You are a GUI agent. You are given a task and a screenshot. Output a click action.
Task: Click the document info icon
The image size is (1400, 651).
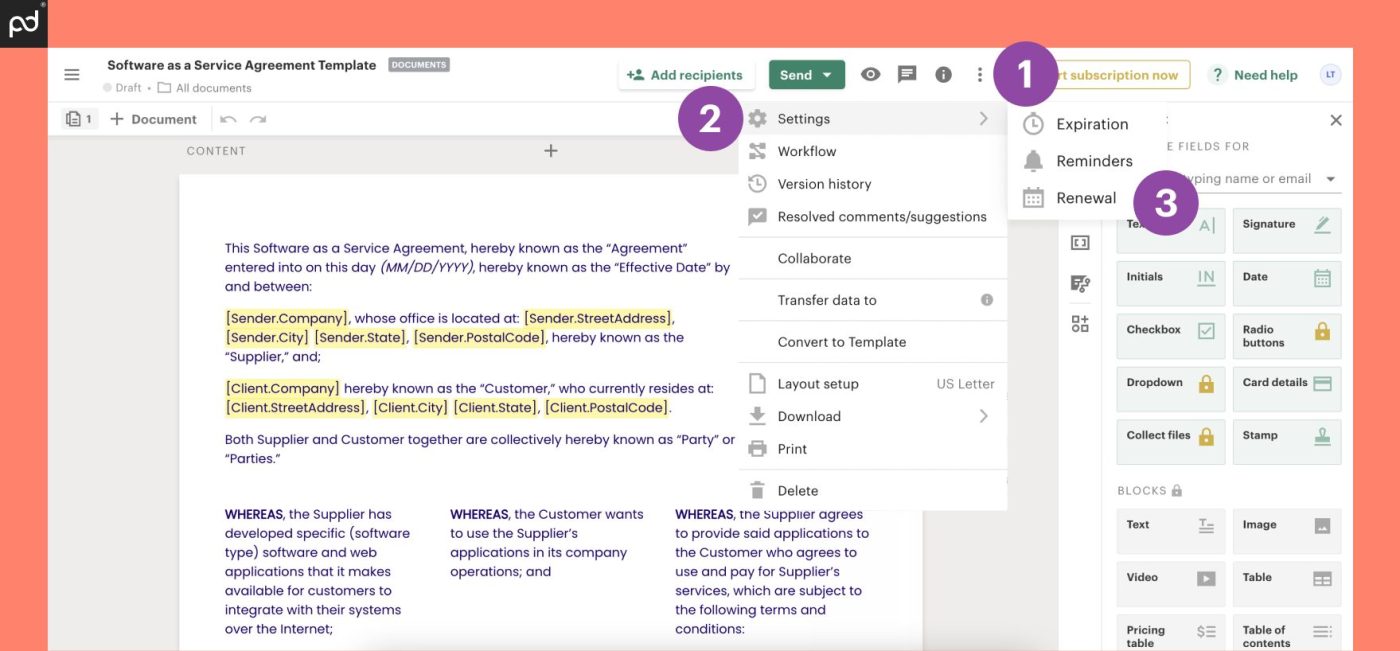tap(942, 73)
